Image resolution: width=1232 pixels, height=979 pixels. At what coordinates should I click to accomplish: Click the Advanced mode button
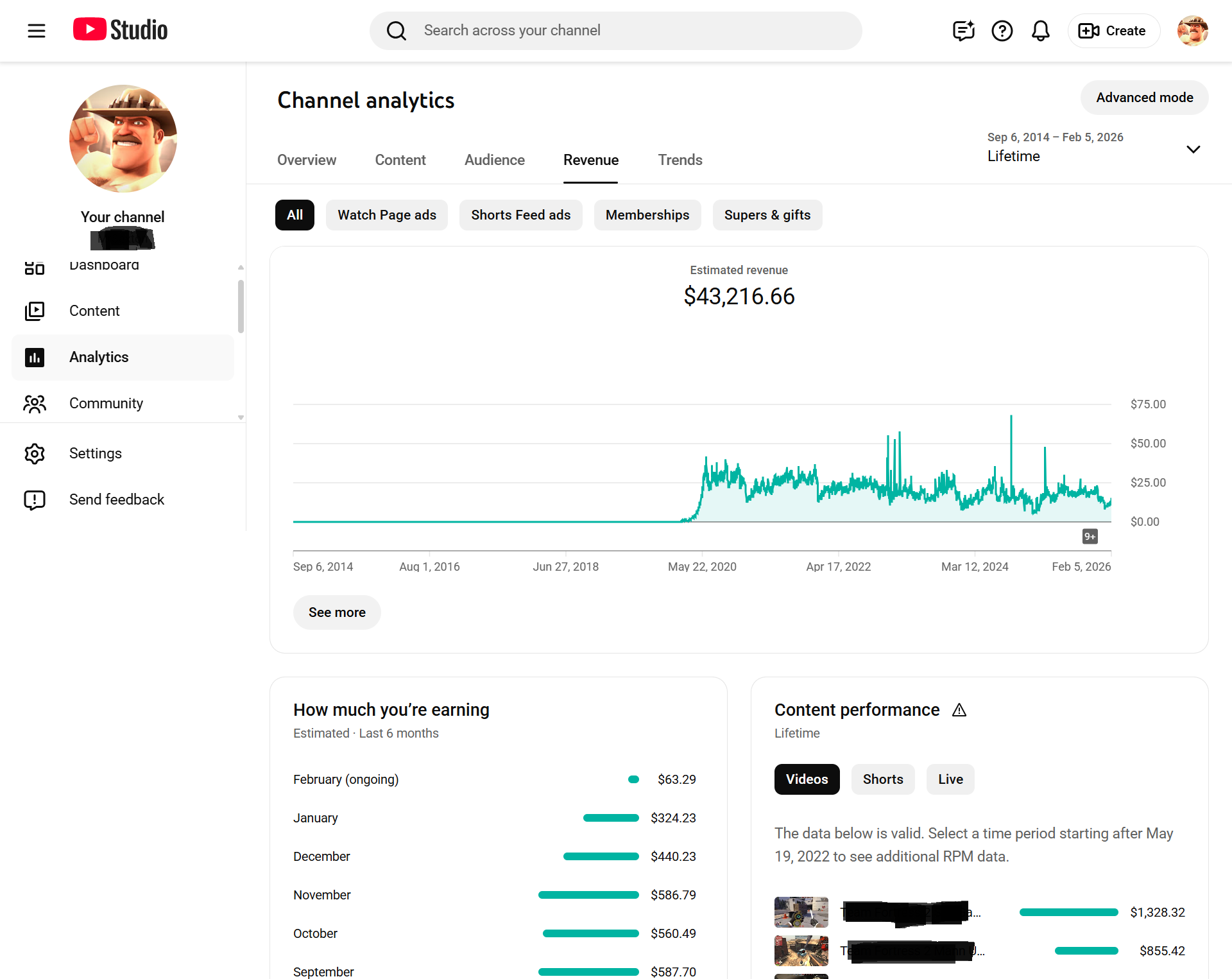click(x=1144, y=98)
